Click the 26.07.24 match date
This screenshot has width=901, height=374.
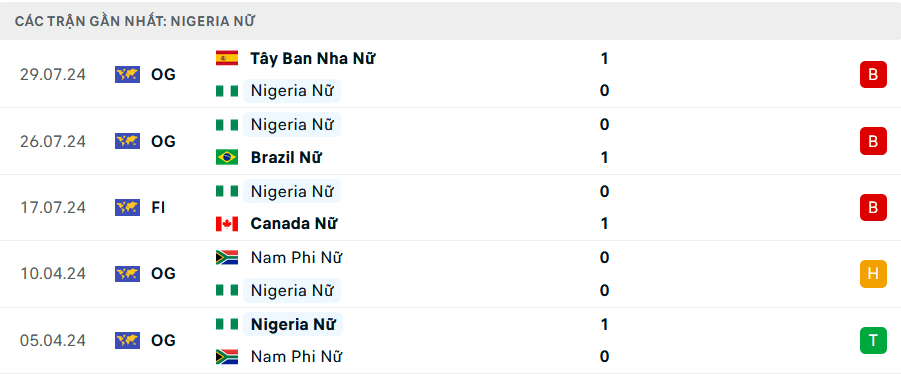53,141
